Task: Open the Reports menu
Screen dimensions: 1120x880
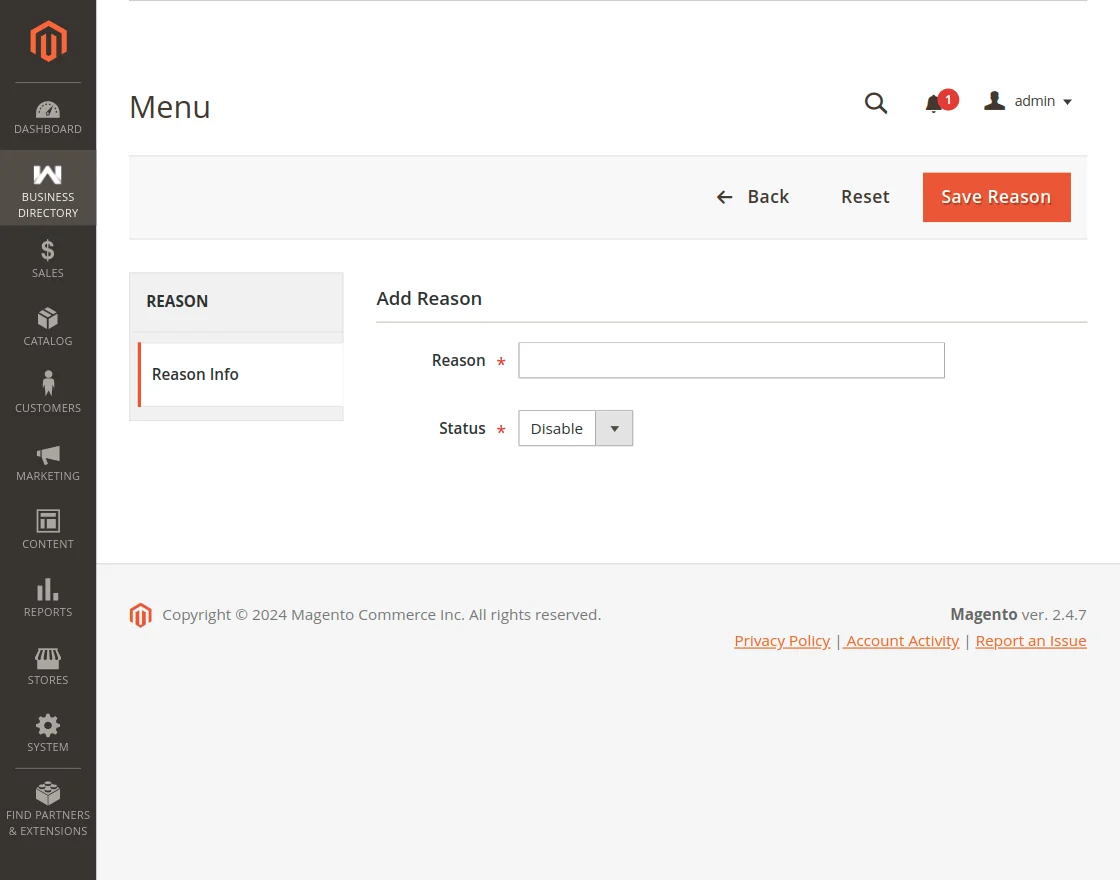Action: pos(48,598)
